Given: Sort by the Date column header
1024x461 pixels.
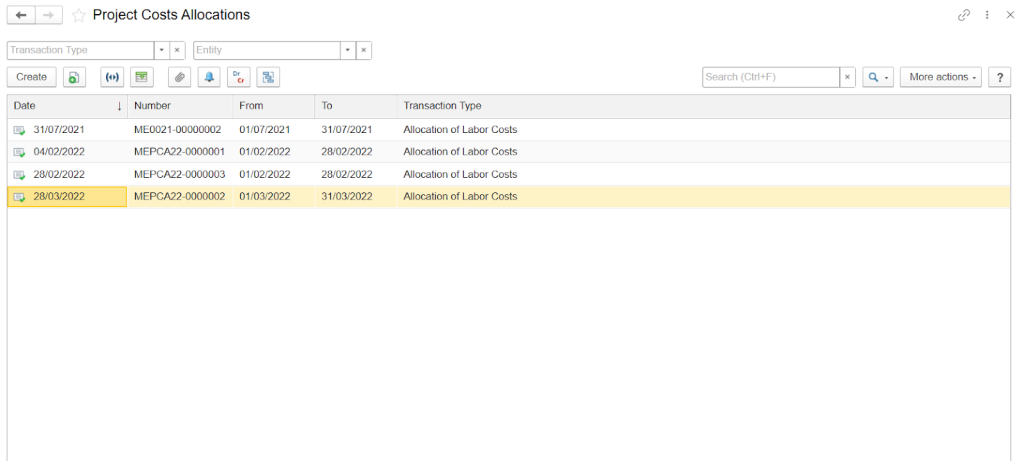Looking at the screenshot, I should [67, 106].
